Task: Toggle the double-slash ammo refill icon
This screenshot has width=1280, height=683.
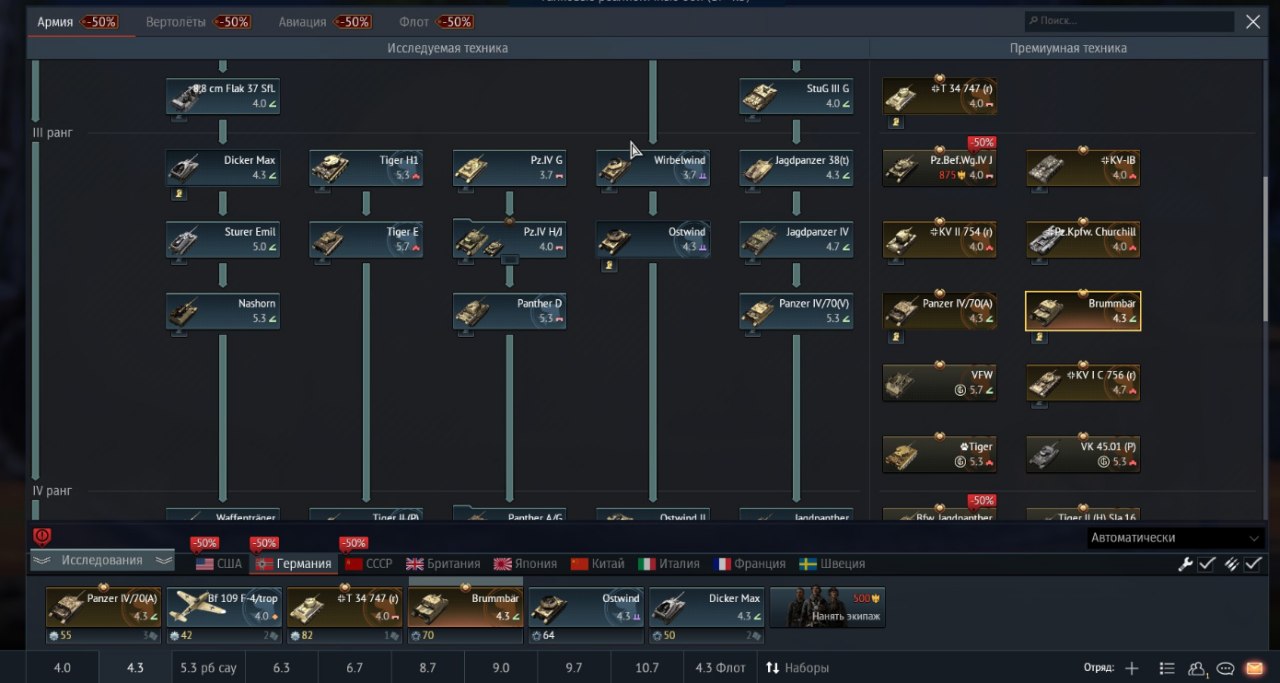Action: (1231, 564)
